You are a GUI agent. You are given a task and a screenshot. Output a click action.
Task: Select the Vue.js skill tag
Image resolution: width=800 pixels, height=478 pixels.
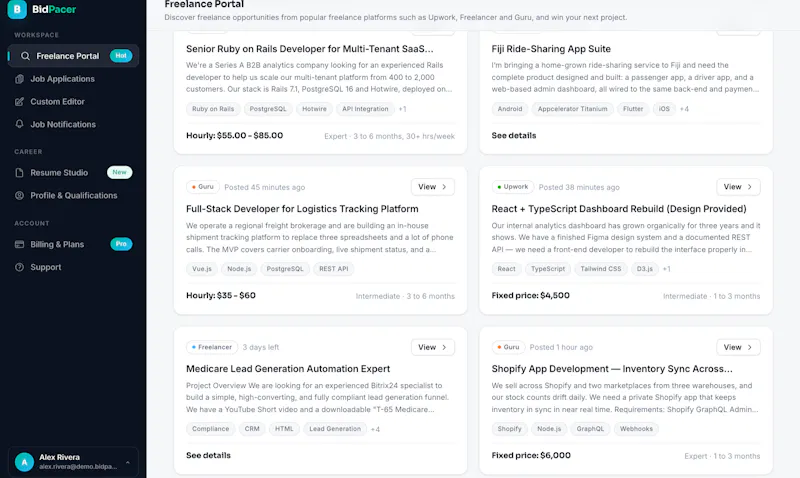click(x=202, y=269)
